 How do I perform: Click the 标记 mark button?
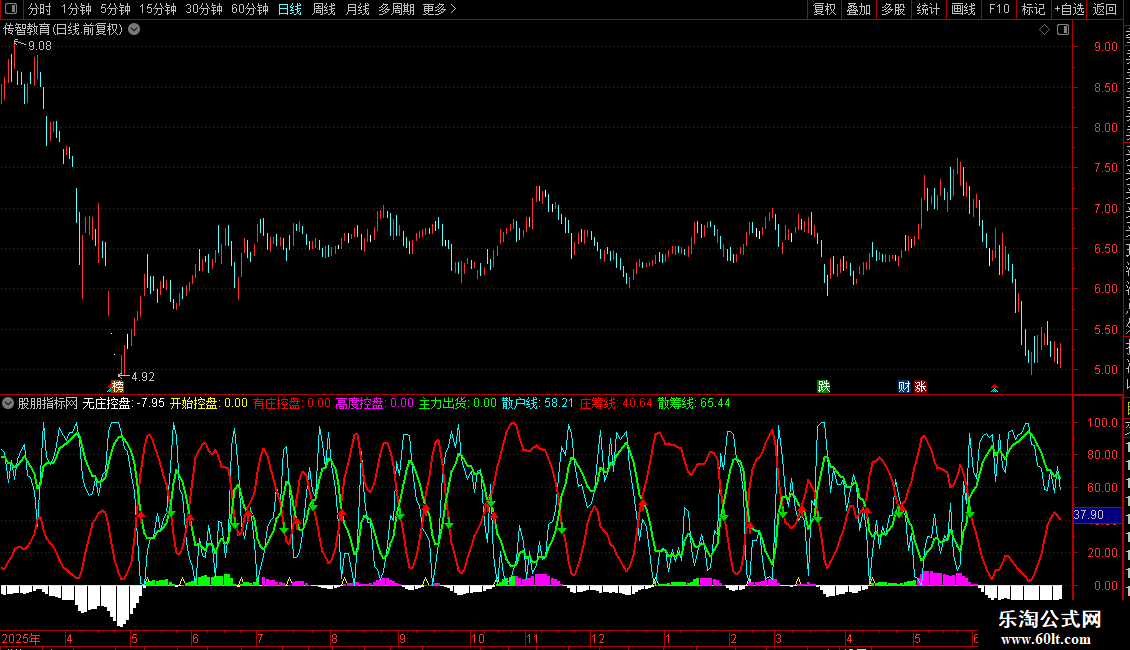1033,9
